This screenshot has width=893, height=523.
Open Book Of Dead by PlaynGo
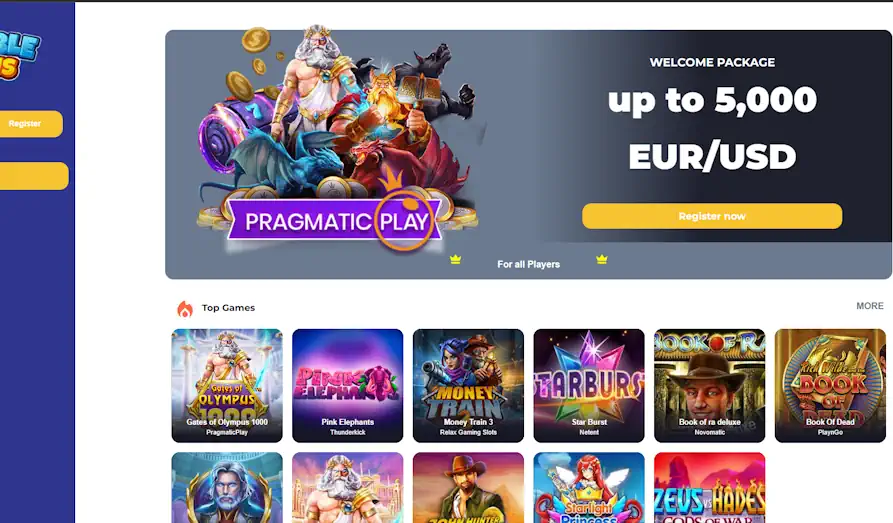(x=830, y=385)
